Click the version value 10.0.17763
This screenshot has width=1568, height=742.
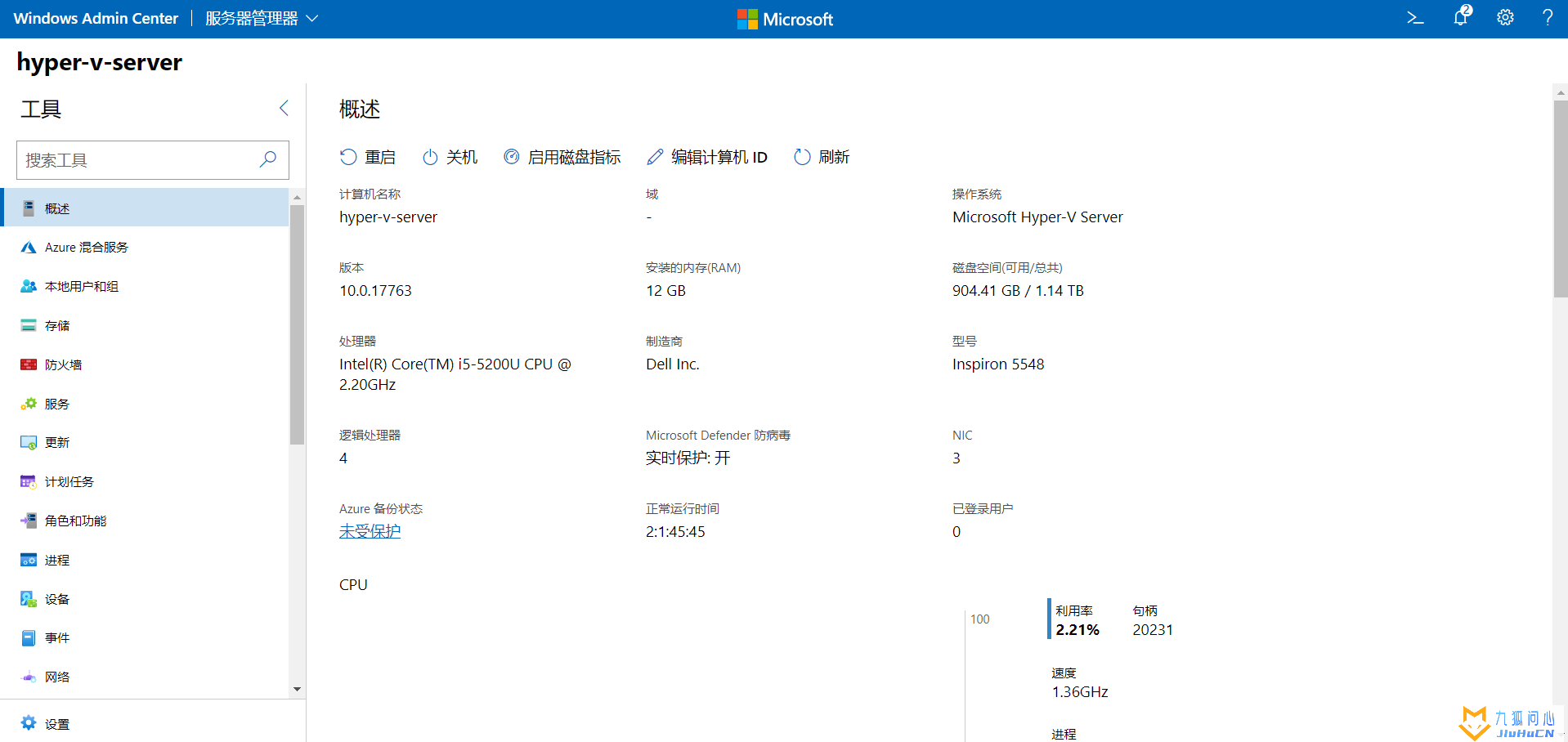pyautogui.click(x=375, y=291)
